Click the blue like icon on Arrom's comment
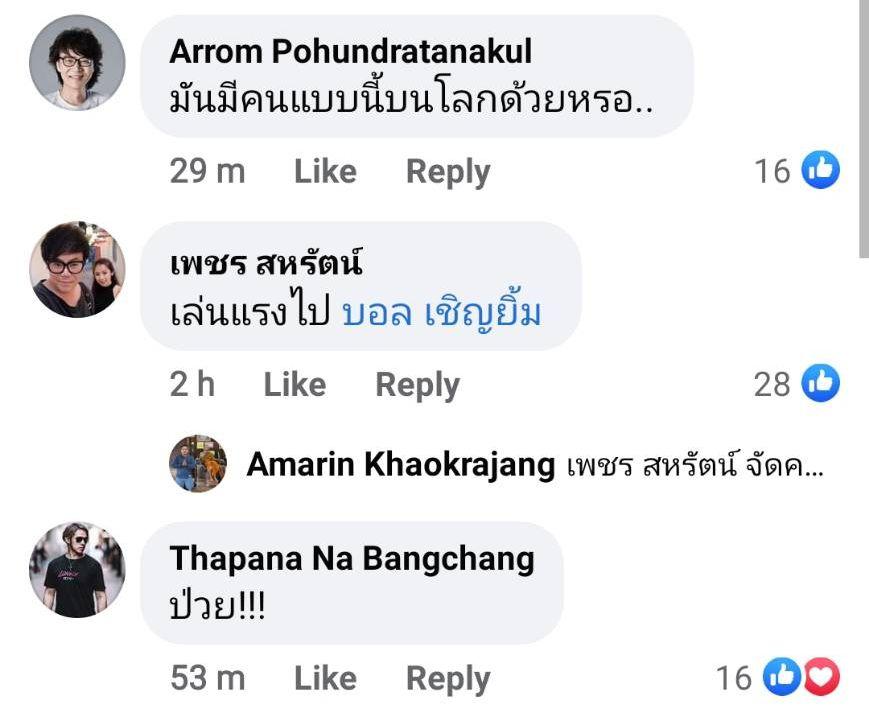The height and width of the screenshot is (718, 869). [x=822, y=171]
